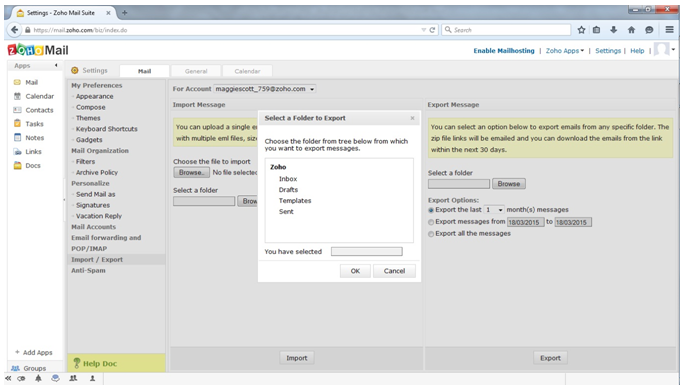Close the Select a Folder dialog

tap(412, 118)
